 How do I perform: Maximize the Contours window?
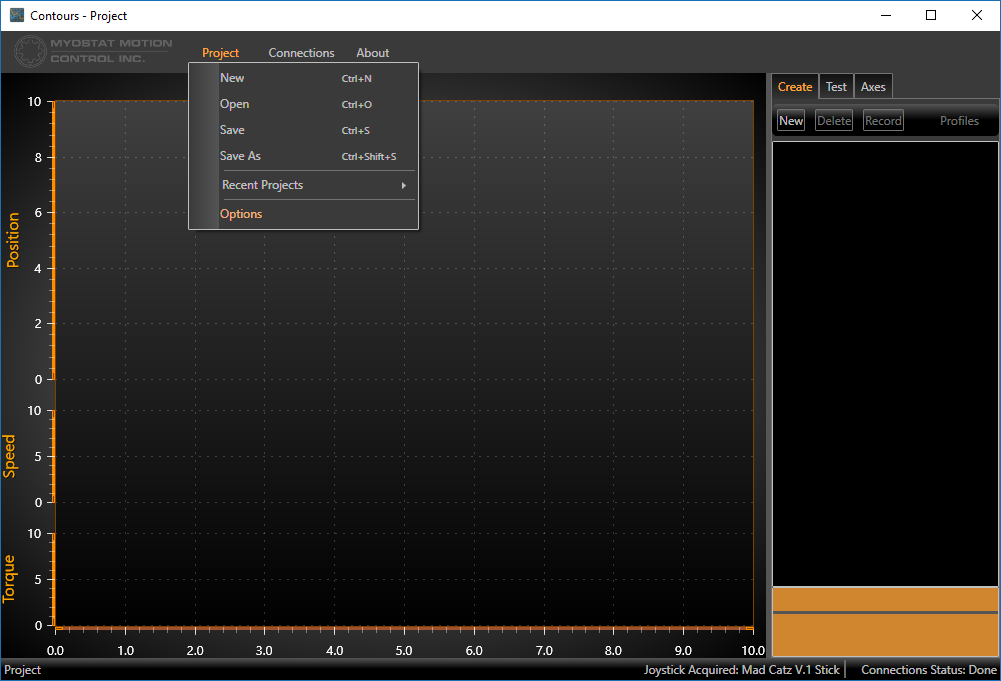tap(930, 15)
